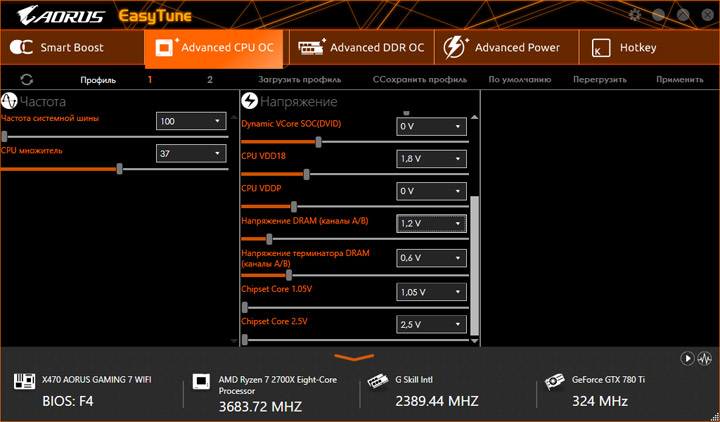Click the voltage panel scrollbar thumb

[x=474, y=265]
